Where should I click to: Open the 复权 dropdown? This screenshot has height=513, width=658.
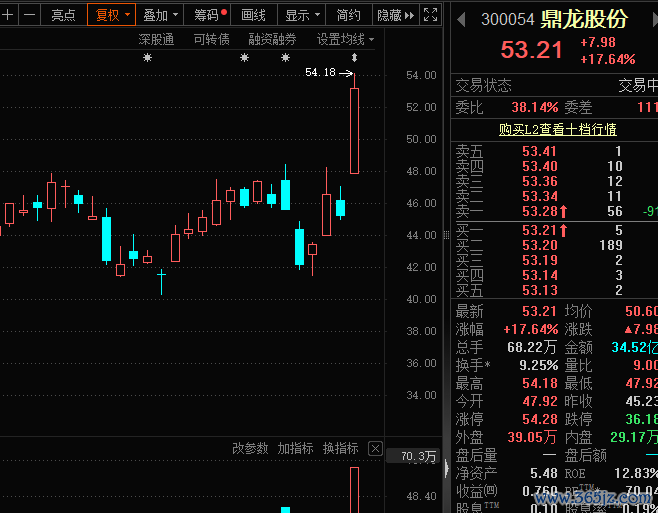tap(112, 15)
